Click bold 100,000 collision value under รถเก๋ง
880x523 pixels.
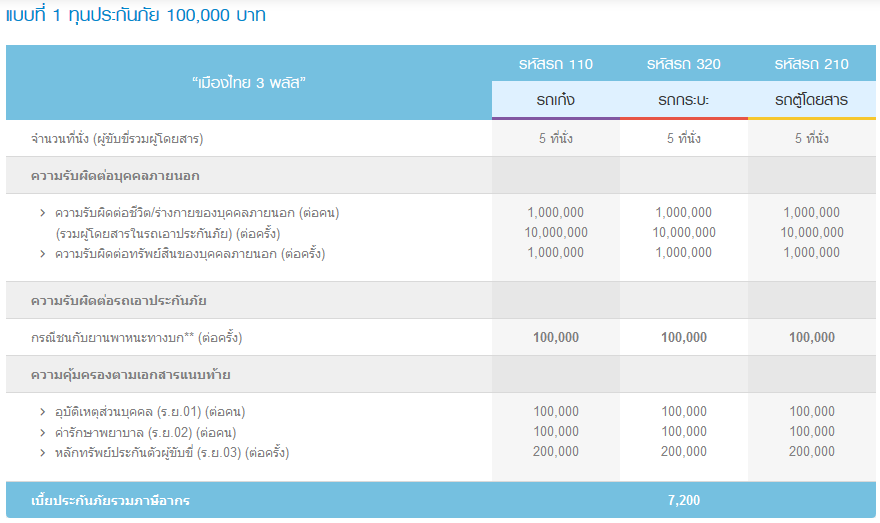(x=556, y=337)
